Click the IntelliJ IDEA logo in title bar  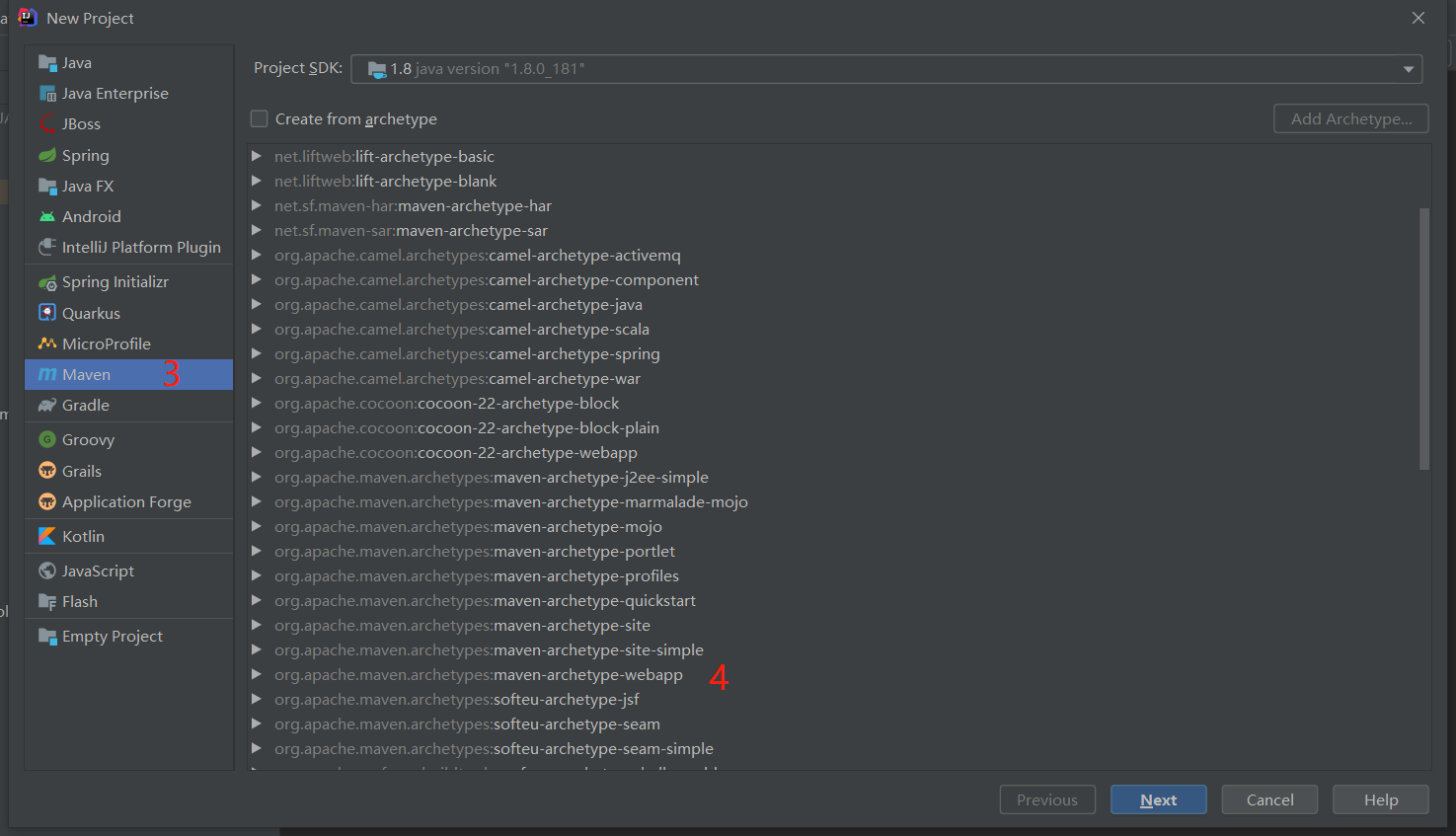pos(27,18)
